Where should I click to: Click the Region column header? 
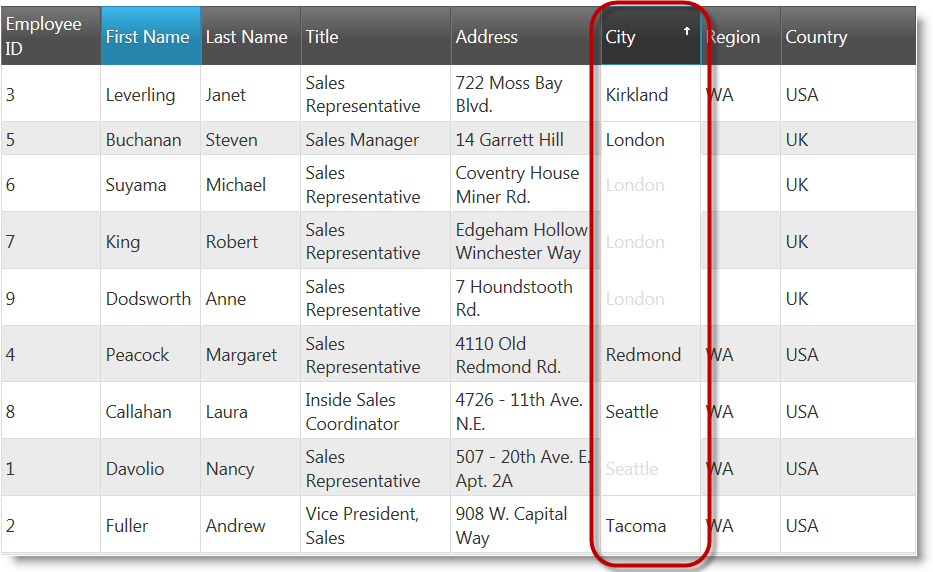(x=736, y=37)
